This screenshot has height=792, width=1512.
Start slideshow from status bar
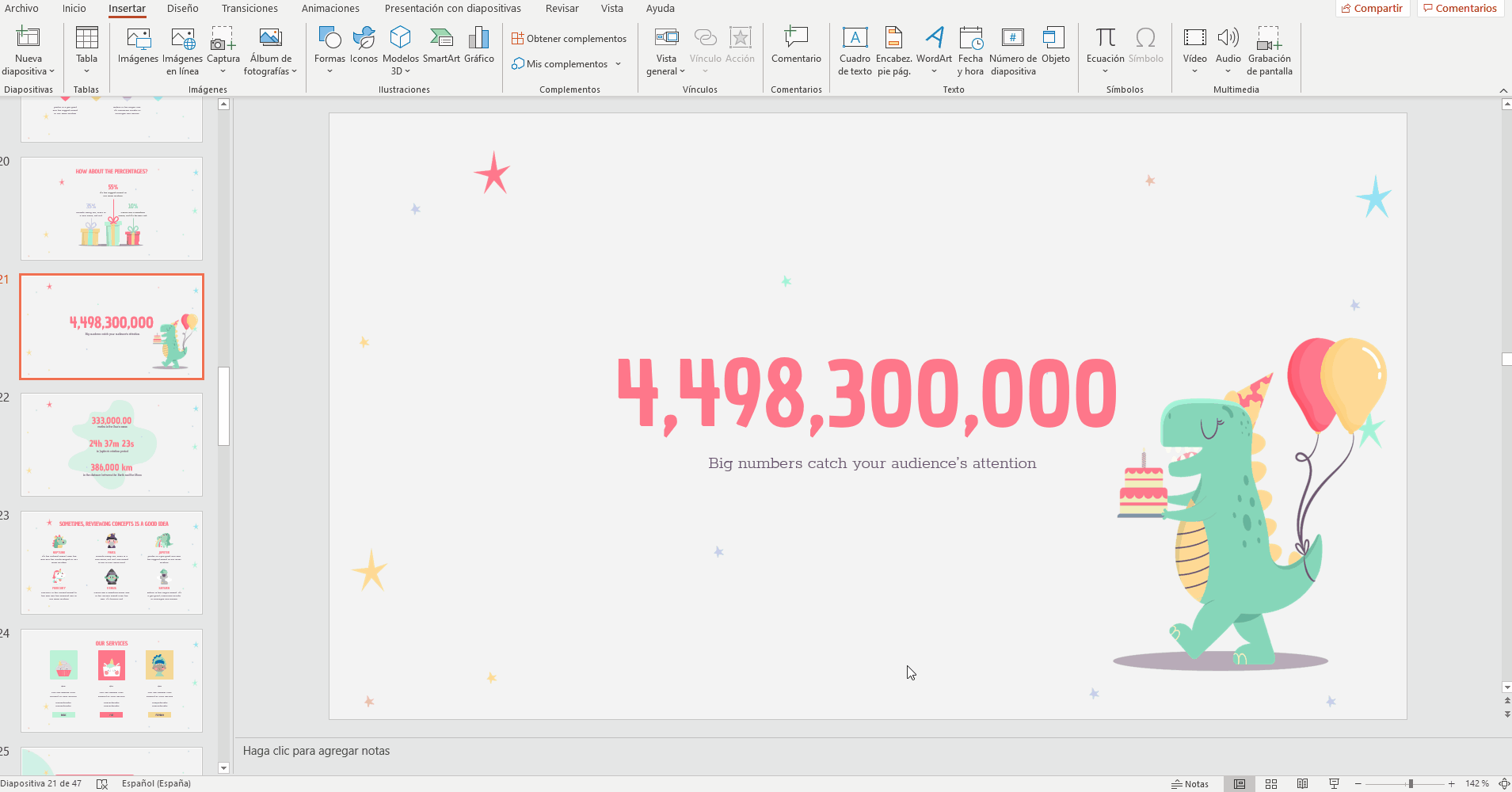pos(1334,783)
